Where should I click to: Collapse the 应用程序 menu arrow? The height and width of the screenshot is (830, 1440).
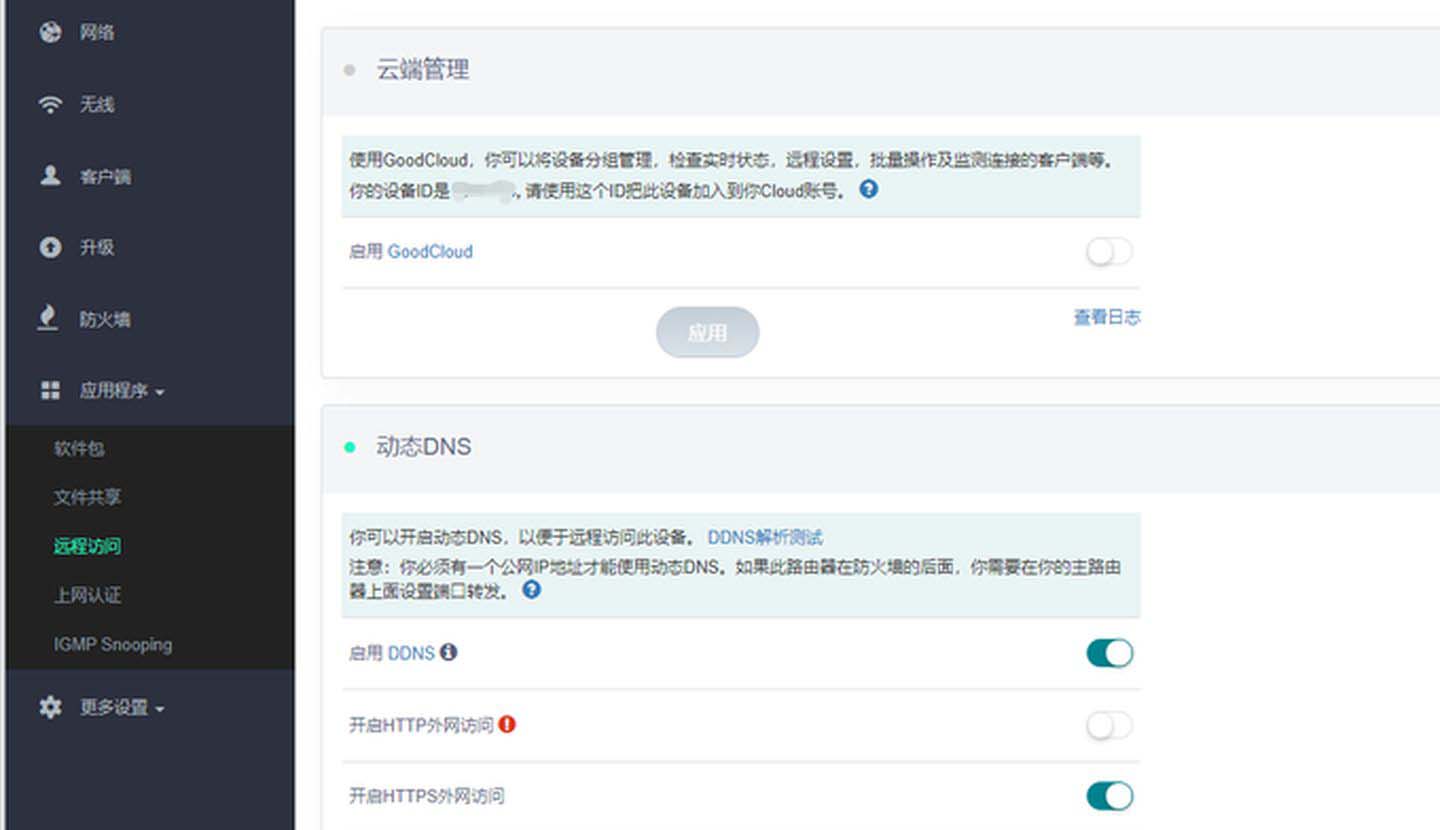pyautogui.click(x=160, y=392)
